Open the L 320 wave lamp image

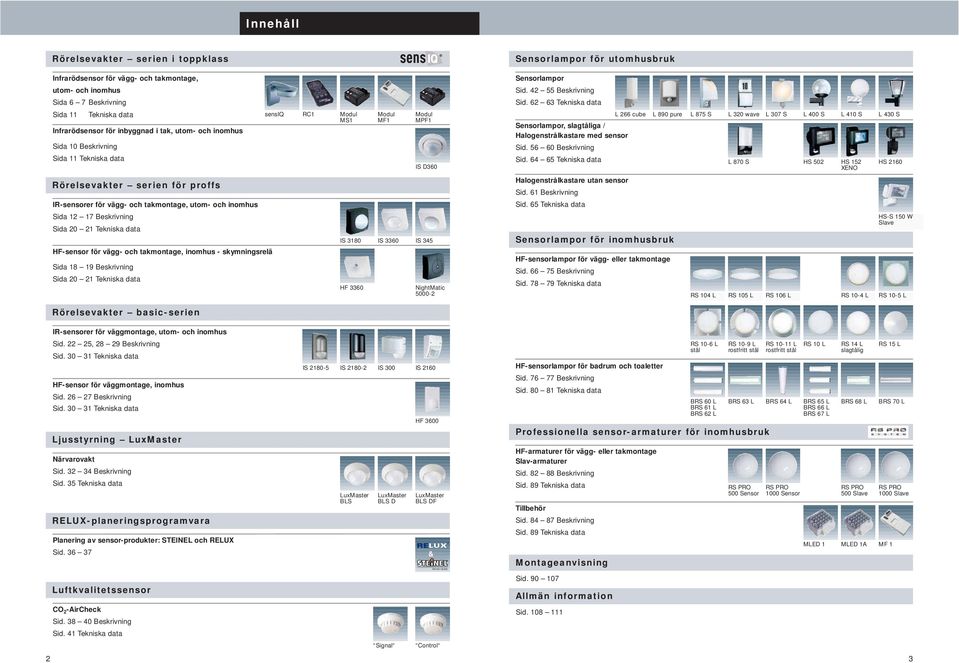pos(745,93)
